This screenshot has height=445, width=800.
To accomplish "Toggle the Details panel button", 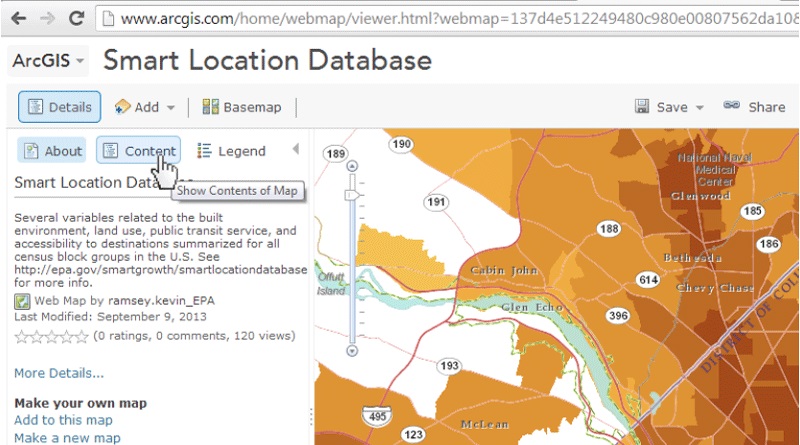I will (x=60, y=107).
